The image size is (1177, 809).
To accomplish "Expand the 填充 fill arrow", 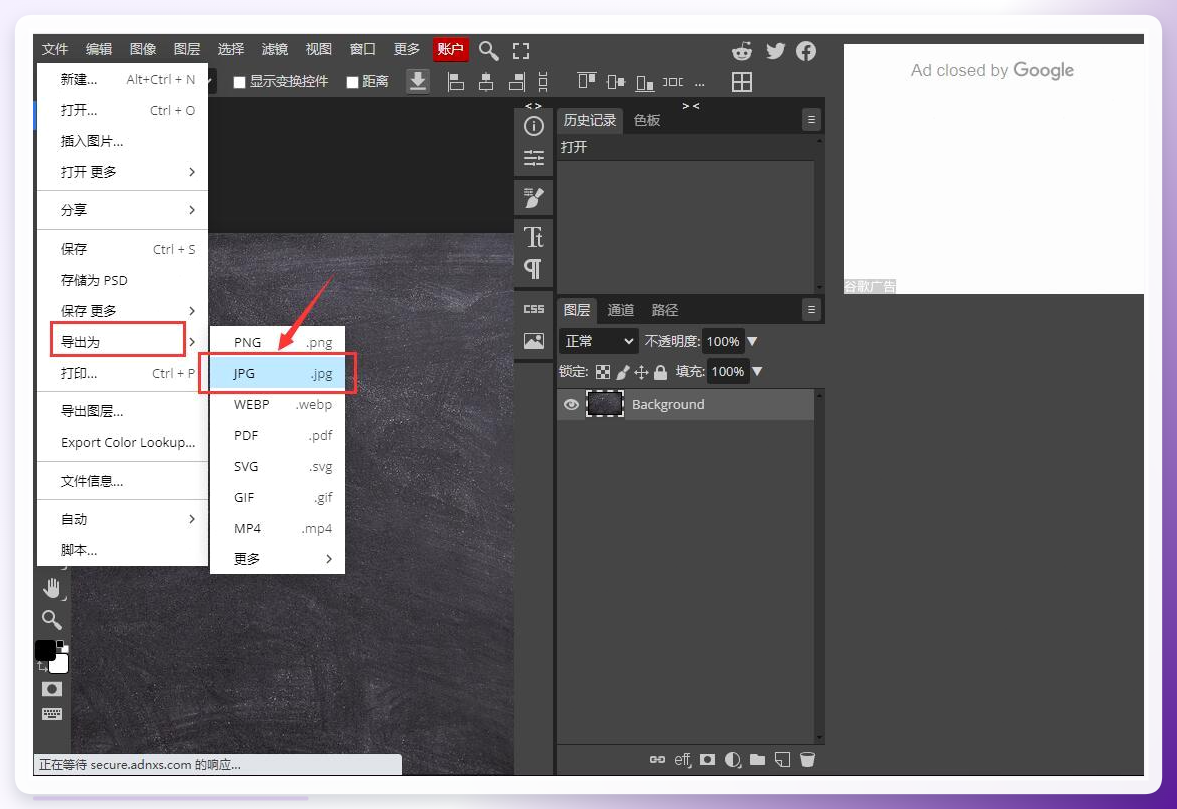I will pos(757,371).
